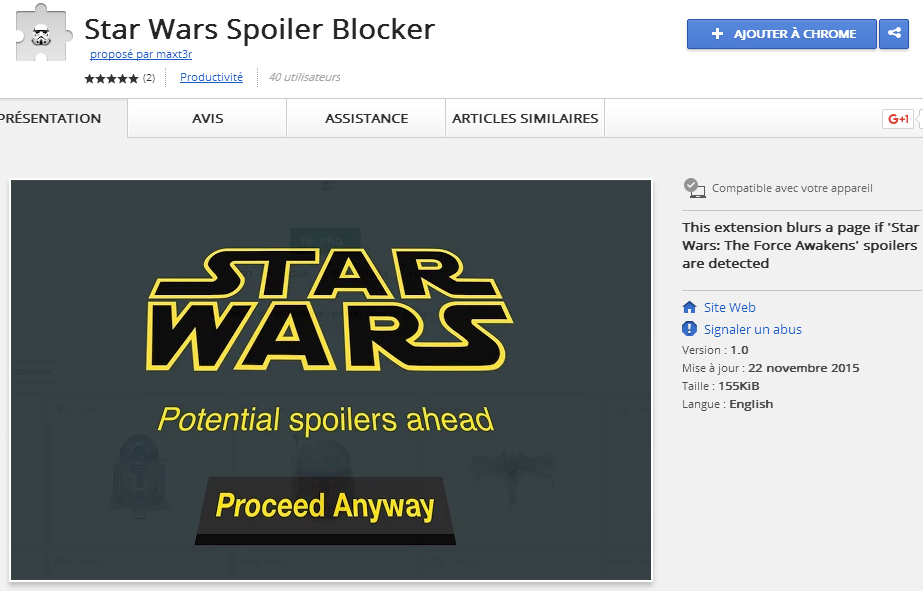Open the Productivité category link
This screenshot has height=591, width=923.
[211, 77]
